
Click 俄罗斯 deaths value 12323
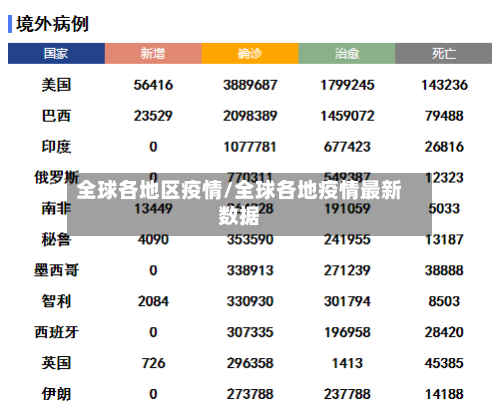444,178
